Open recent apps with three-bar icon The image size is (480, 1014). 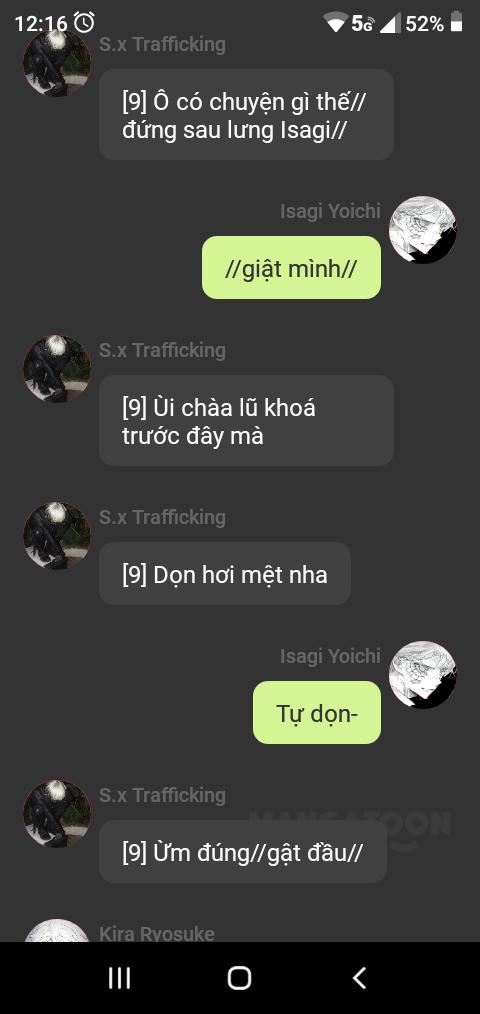pos(120,978)
